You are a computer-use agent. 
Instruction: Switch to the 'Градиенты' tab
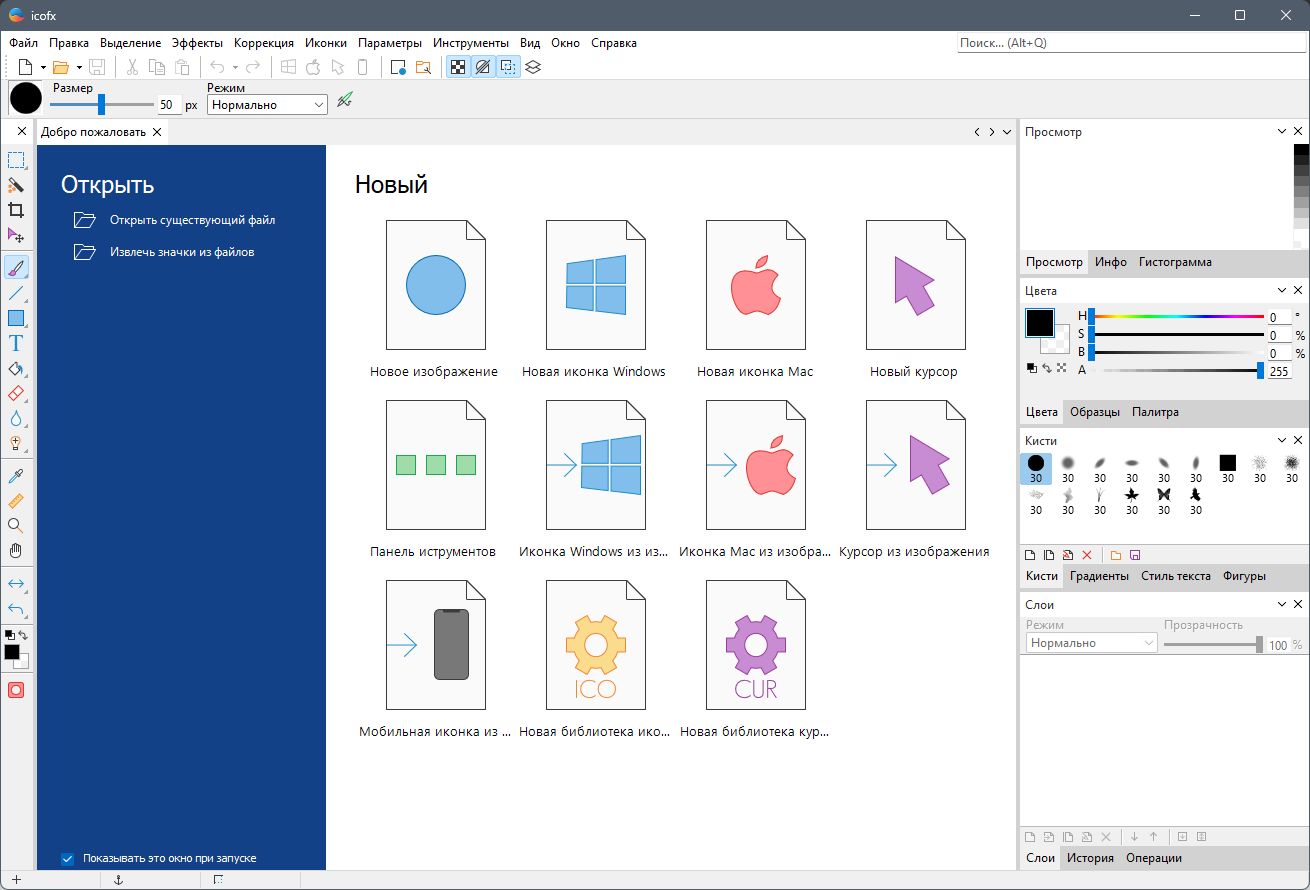tap(1099, 576)
